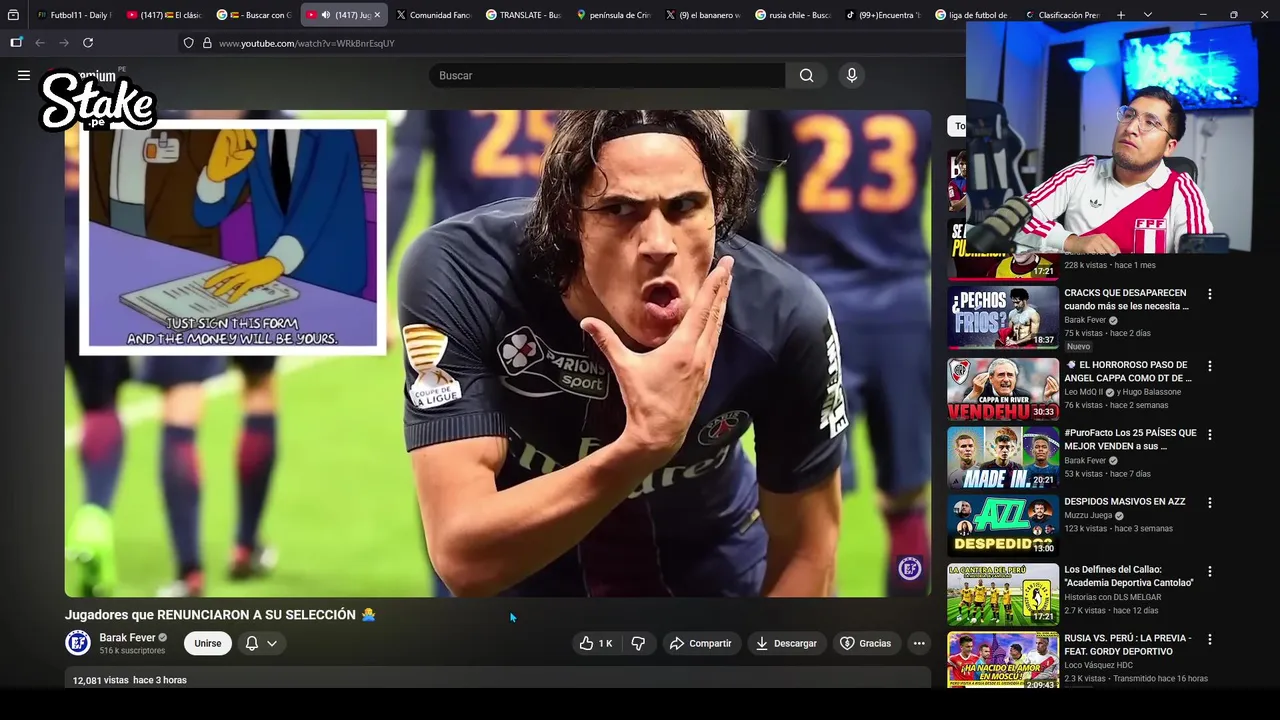The image size is (1280, 720).
Task: Click the Barak Fever channel avatar
Action: (78, 643)
